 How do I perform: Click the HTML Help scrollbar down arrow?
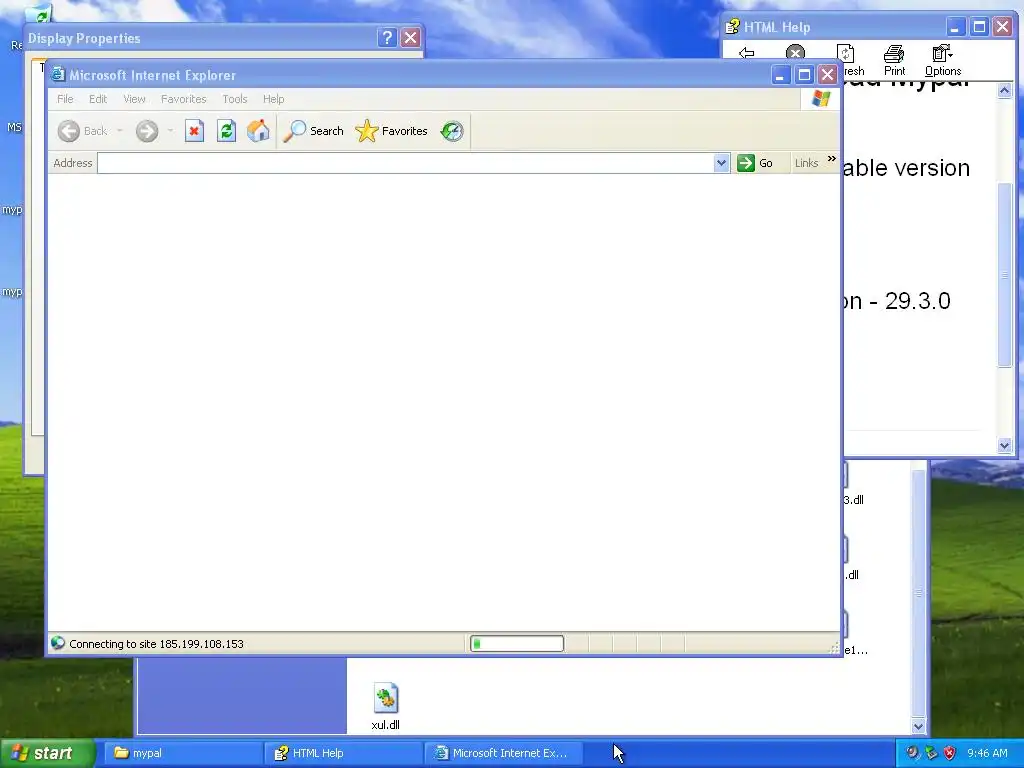(x=1004, y=445)
